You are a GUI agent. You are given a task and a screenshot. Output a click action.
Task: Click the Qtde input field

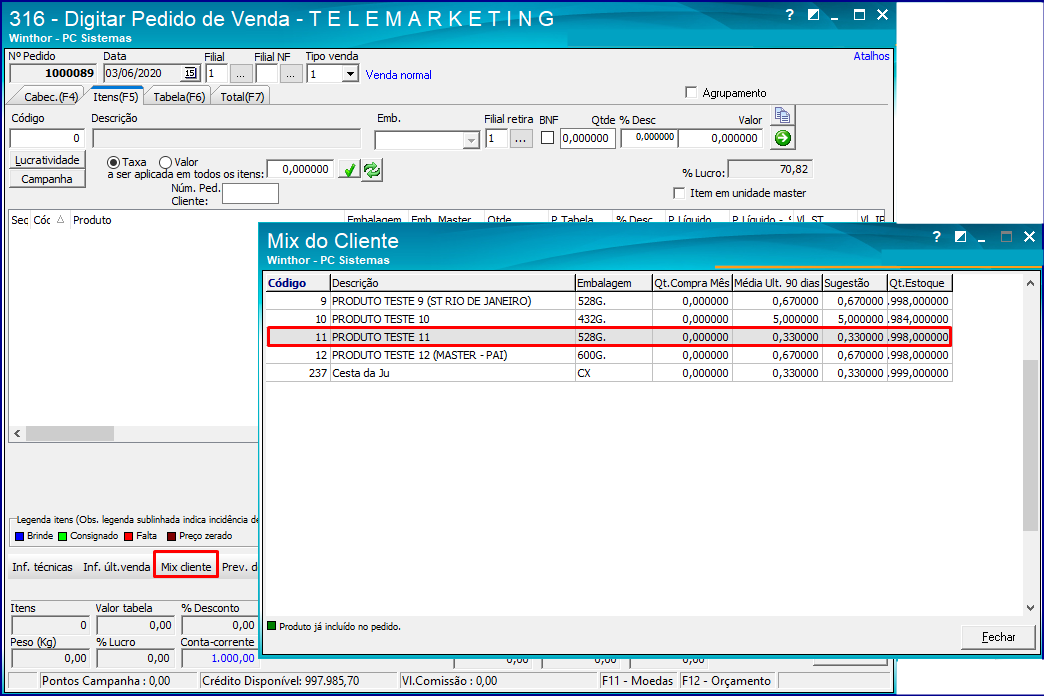pyautogui.click(x=587, y=138)
